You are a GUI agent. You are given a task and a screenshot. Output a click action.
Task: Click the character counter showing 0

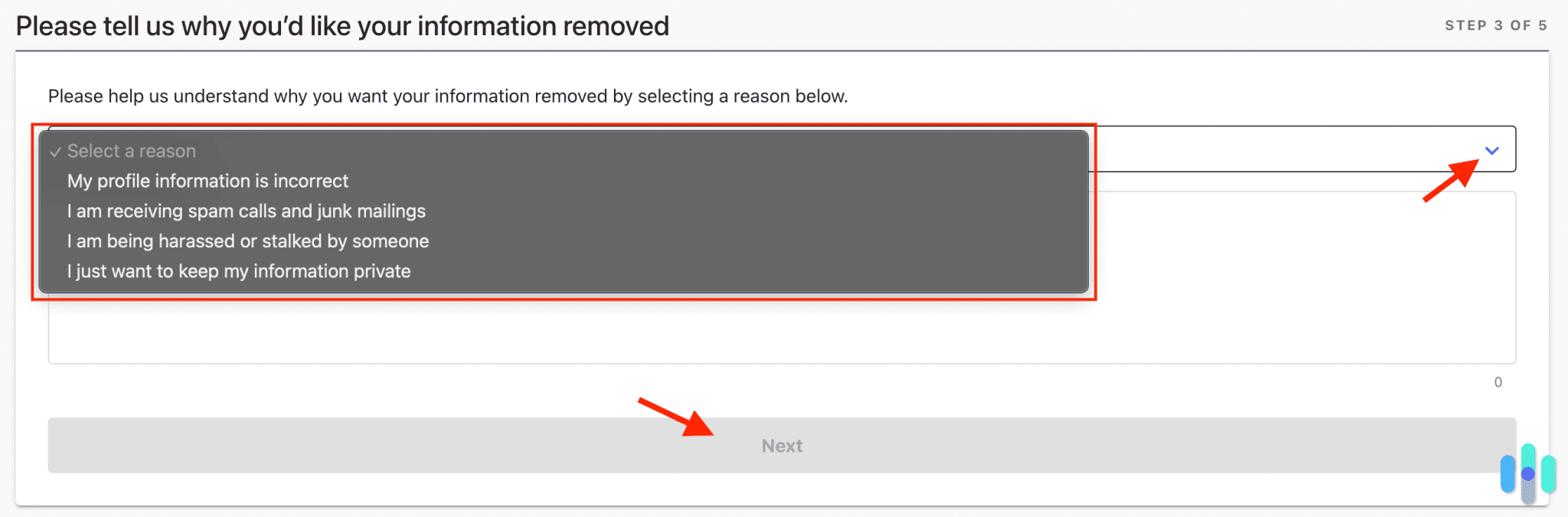tap(1498, 382)
